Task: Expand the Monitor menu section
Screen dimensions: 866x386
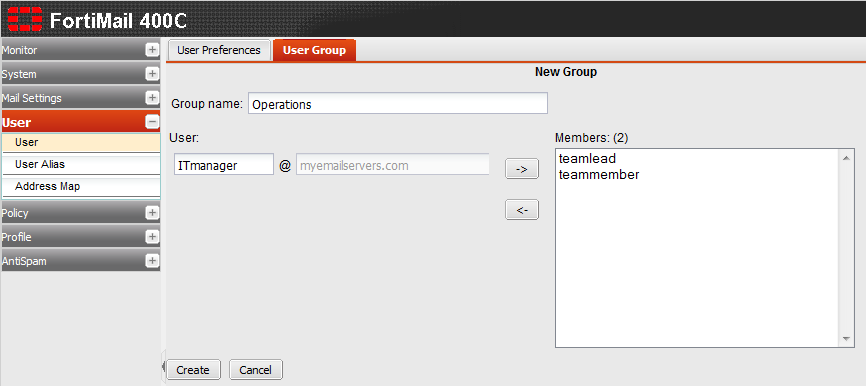Action: pyautogui.click(x=152, y=50)
